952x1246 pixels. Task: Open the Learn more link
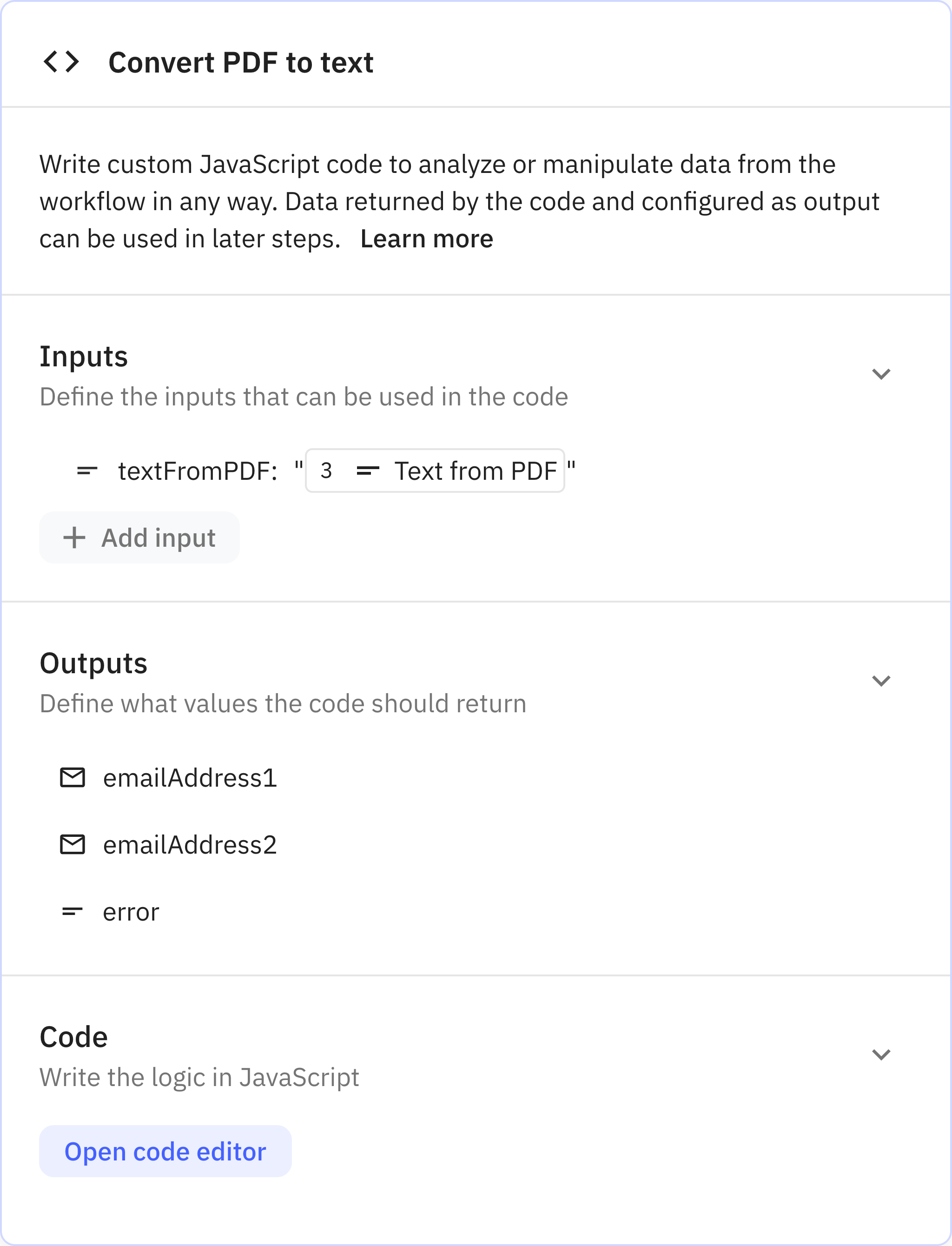tap(426, 239)
